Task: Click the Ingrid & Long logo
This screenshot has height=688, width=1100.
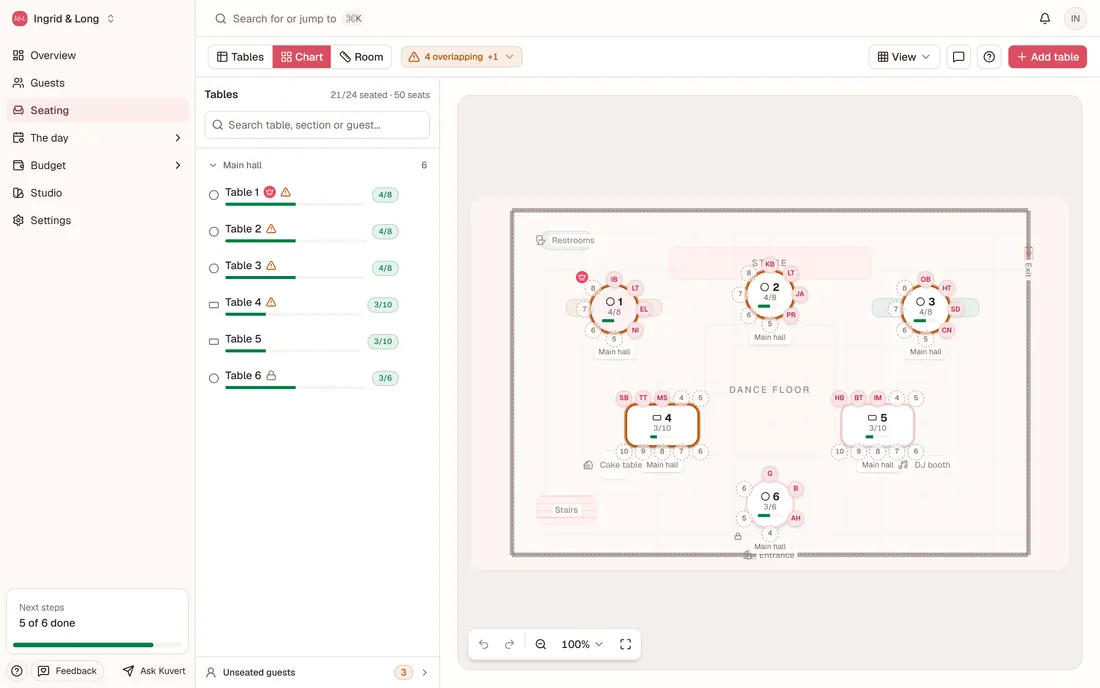Action: point(20,19)
